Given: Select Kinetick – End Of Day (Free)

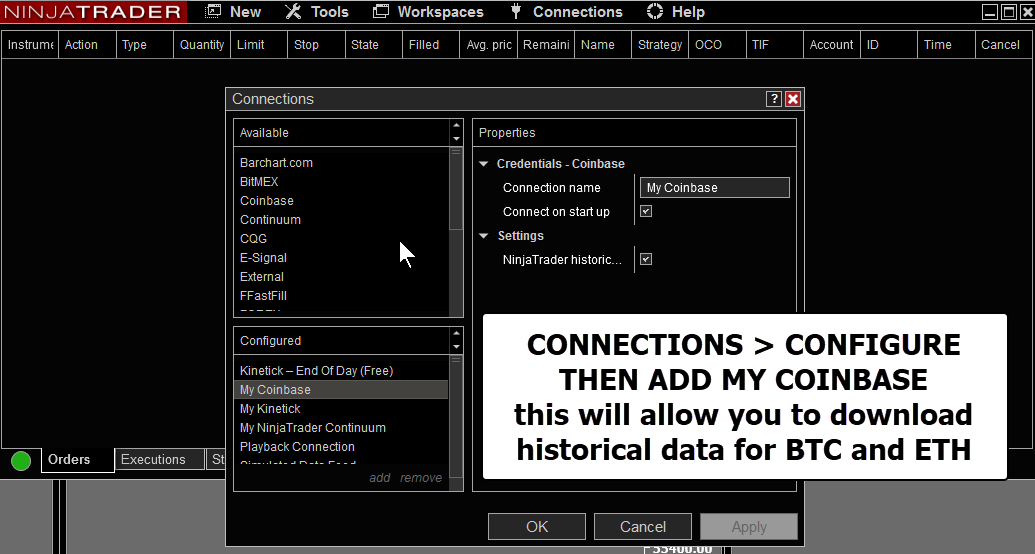Looking at the screenshot, I should tap(316, 370).
